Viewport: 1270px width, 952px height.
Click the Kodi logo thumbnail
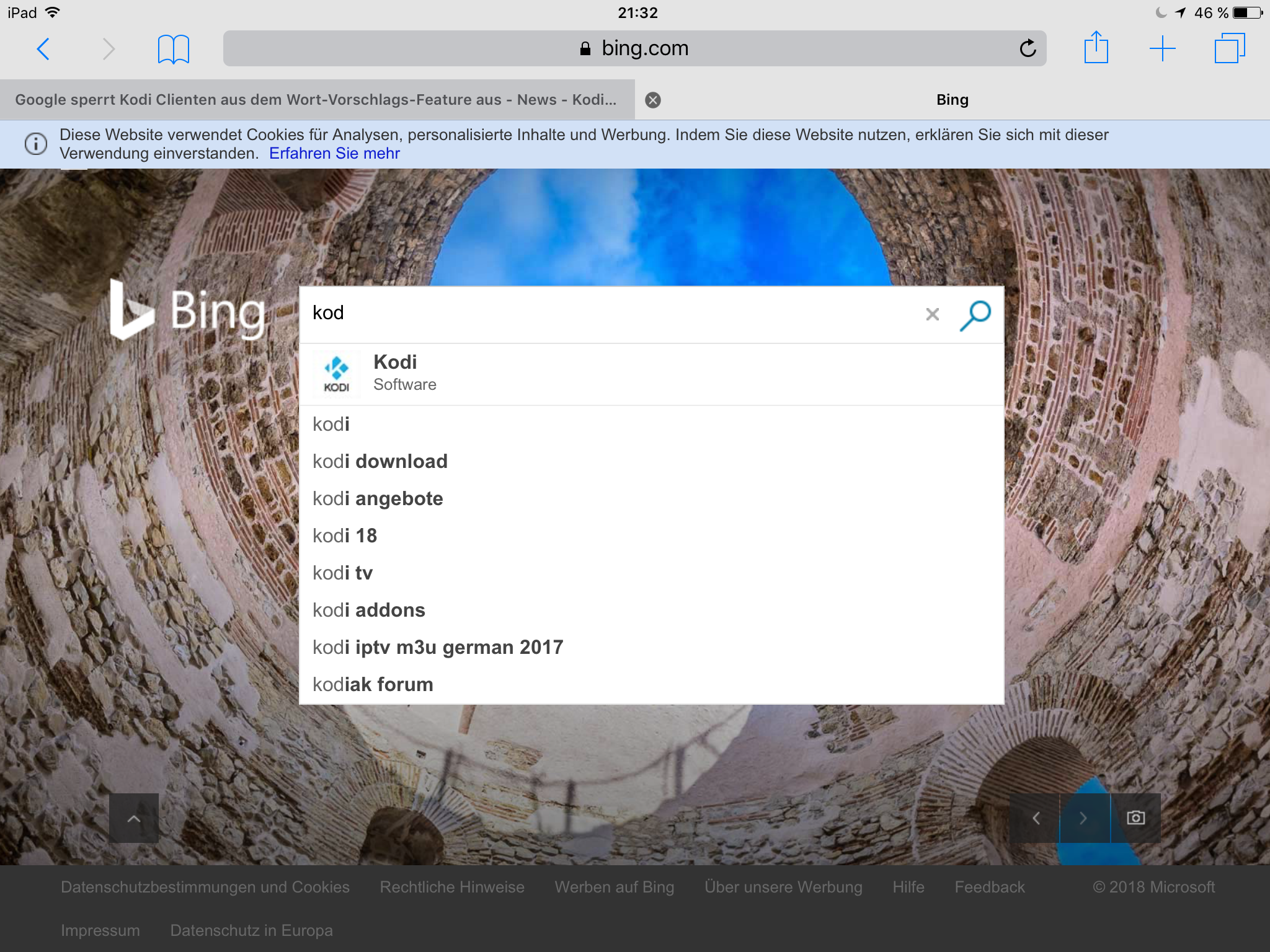coord(337,374)
